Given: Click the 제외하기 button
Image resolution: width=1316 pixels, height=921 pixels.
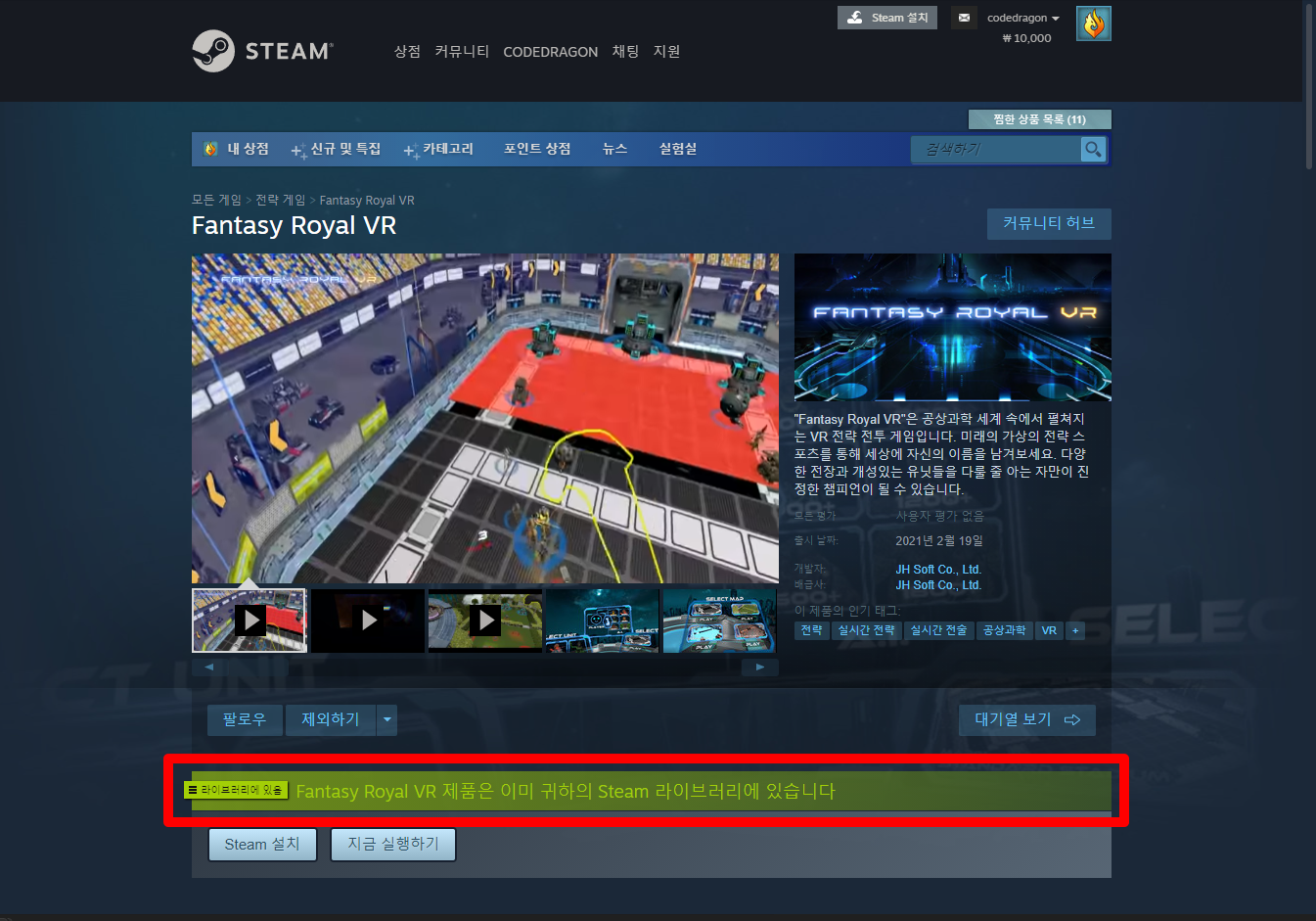Looking at the screenshot, I should coord(331,720).
